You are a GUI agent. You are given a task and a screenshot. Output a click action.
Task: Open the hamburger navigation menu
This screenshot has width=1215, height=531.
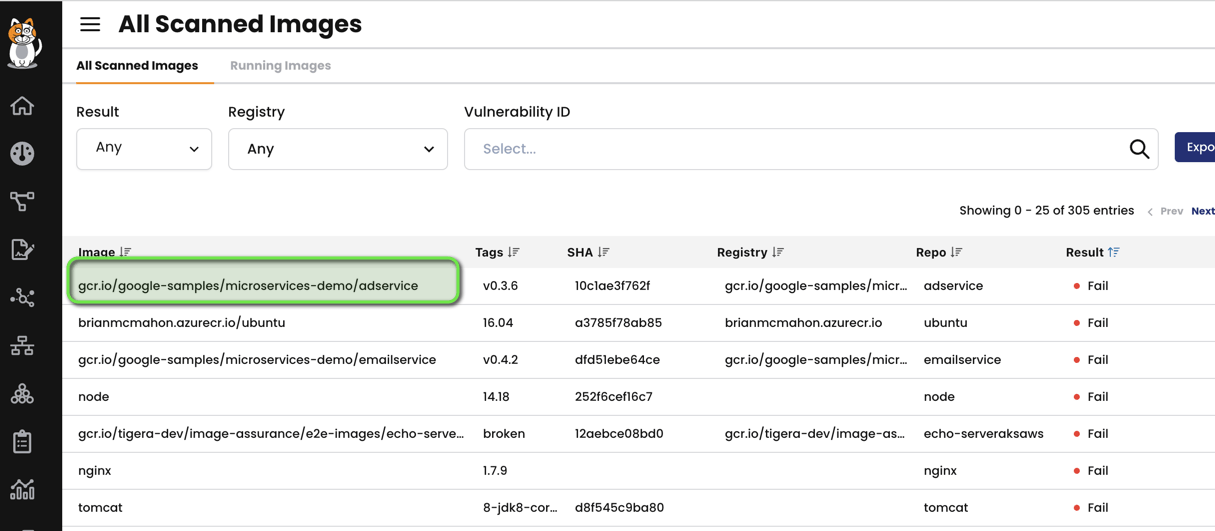[90, 24]
